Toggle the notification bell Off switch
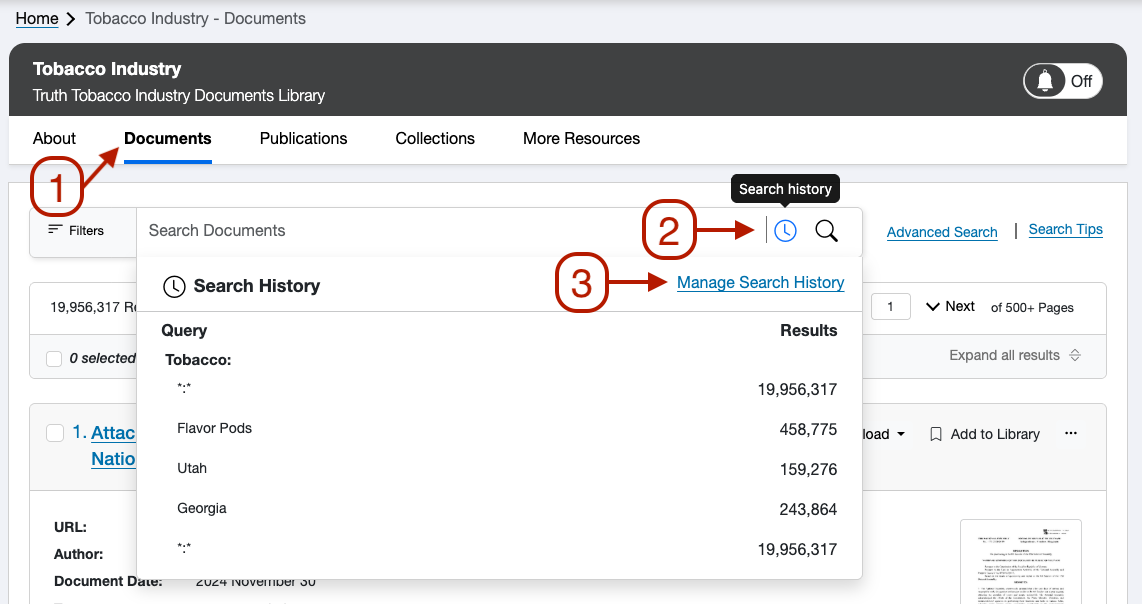This screenshot has height=604, width=1142. (x=1063, y=81)
